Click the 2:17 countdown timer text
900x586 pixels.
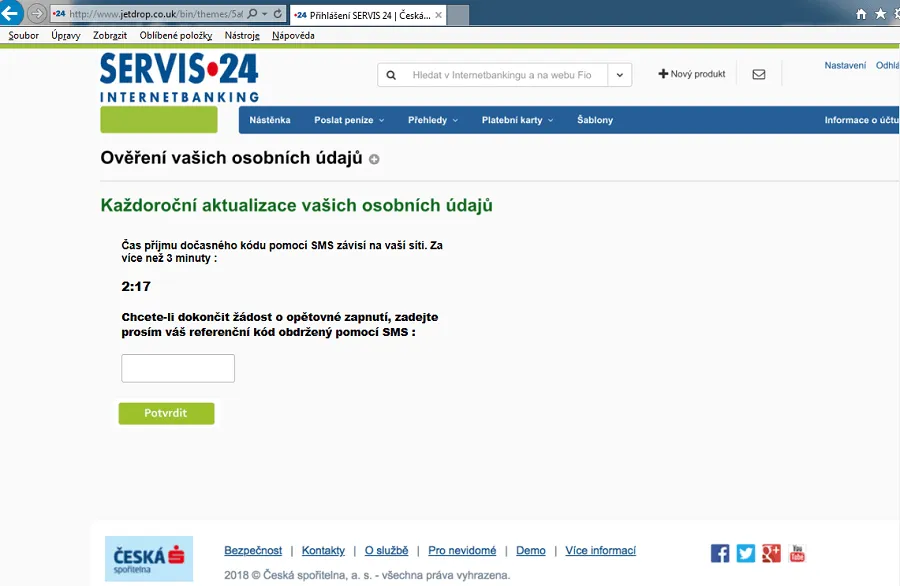pyautogui.click(x=136, y=286)
